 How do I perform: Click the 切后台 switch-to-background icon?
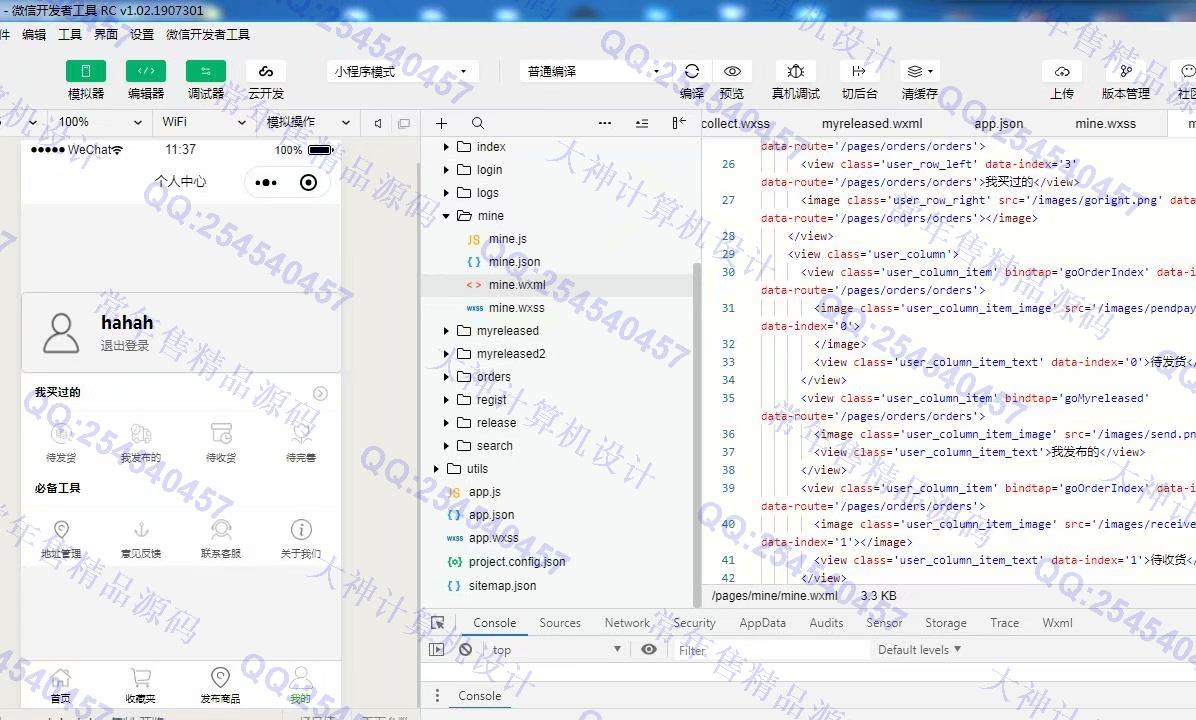859,71
